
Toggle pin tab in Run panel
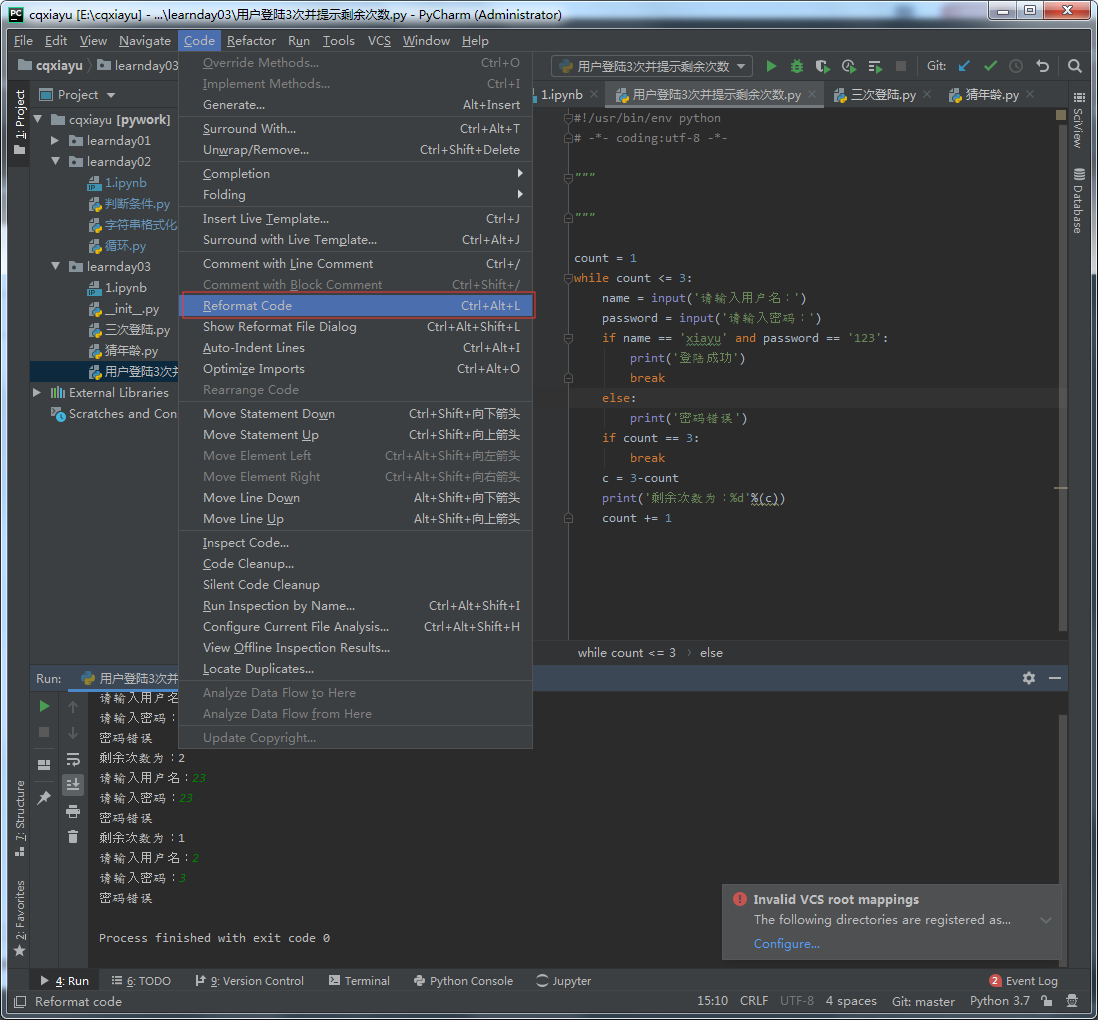click(44, 798)
